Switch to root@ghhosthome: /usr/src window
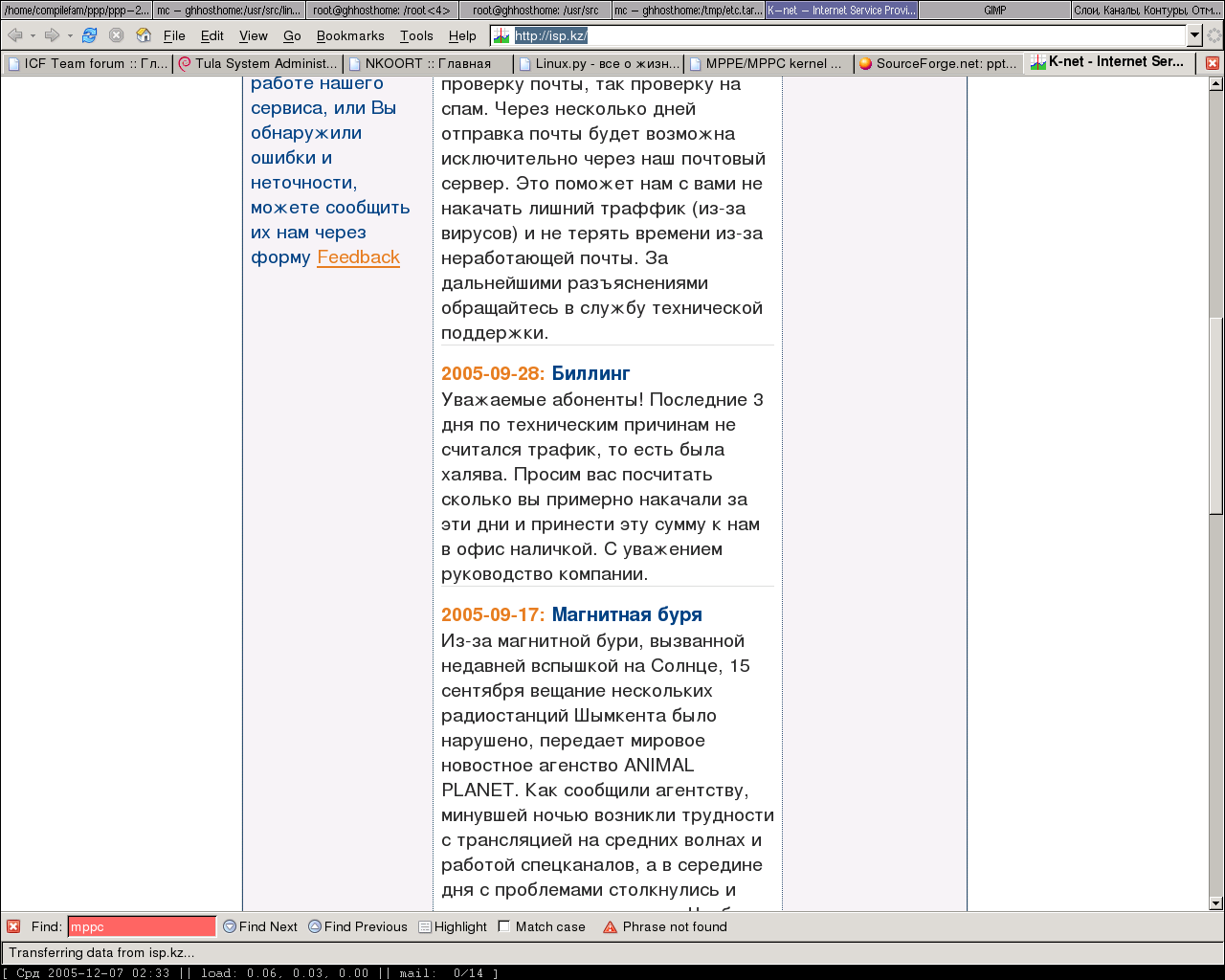 tap(536, 10)
